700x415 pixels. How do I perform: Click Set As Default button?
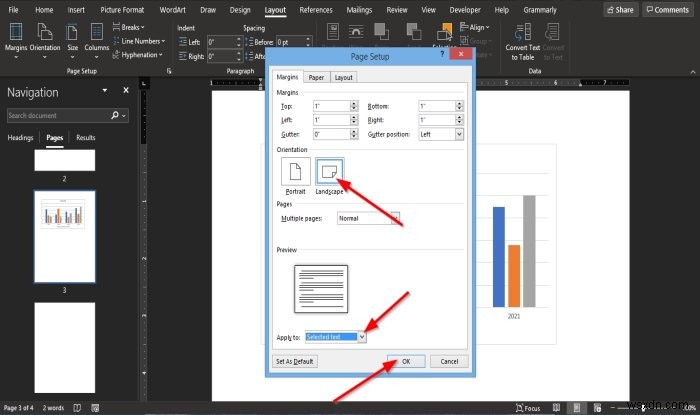pos(295,361)
